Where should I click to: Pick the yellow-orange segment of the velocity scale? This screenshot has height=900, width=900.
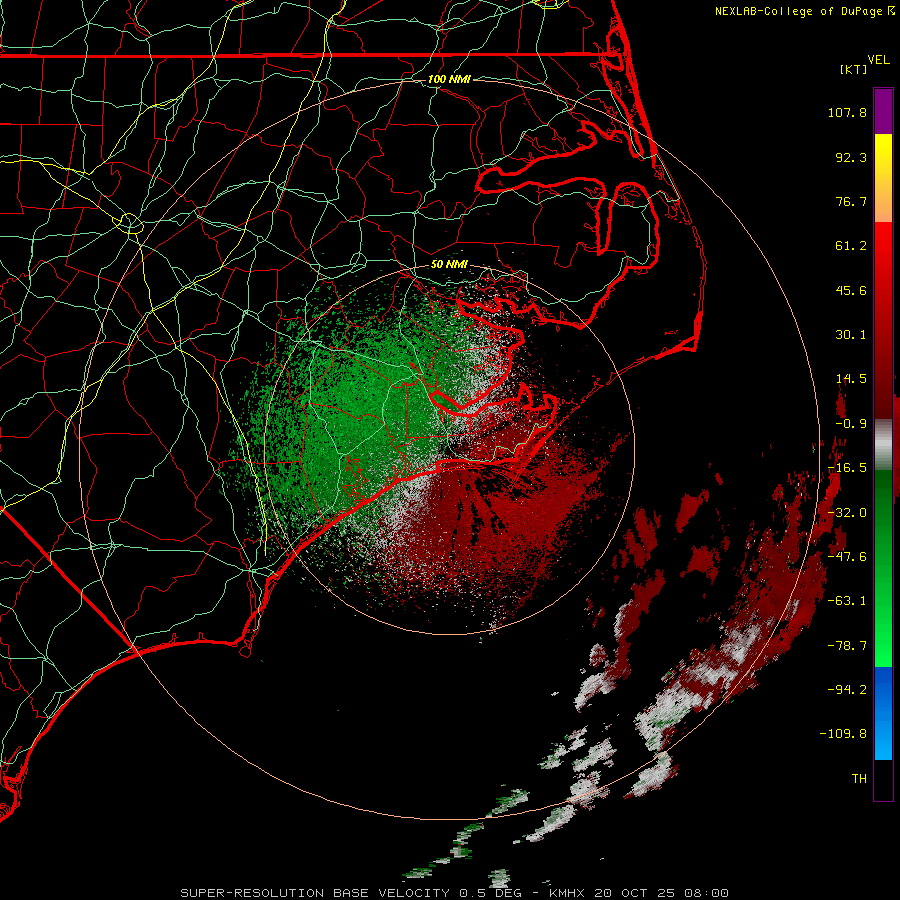pos(883,178)
